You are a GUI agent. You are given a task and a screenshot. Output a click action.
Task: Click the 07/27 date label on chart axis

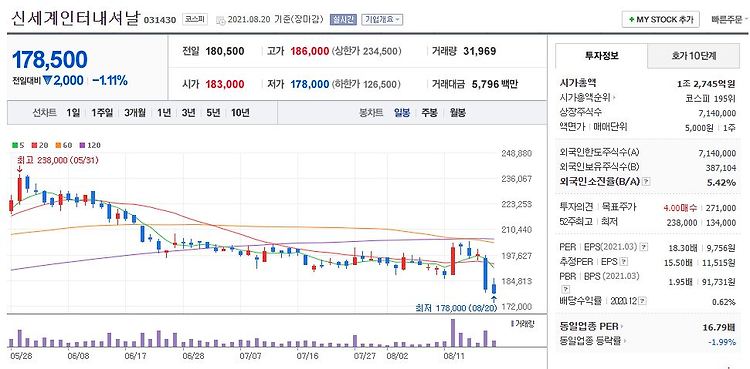pos(364,357)
